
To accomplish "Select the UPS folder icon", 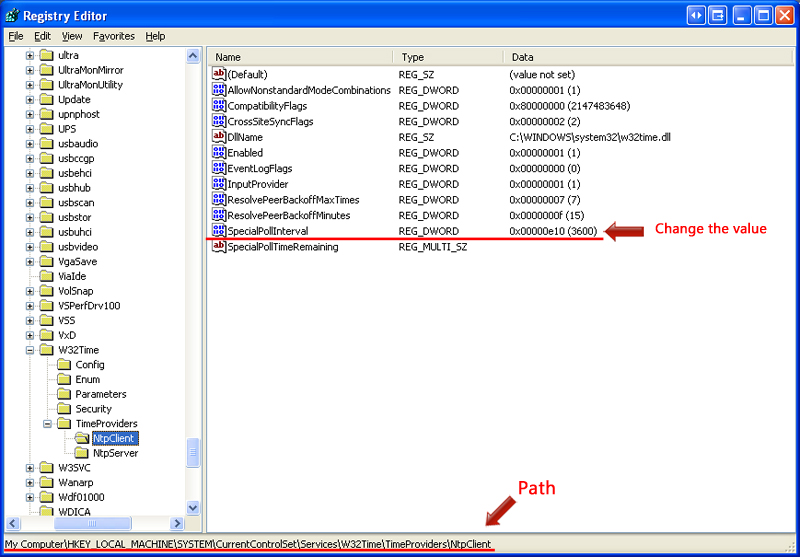I will point(46,129).
